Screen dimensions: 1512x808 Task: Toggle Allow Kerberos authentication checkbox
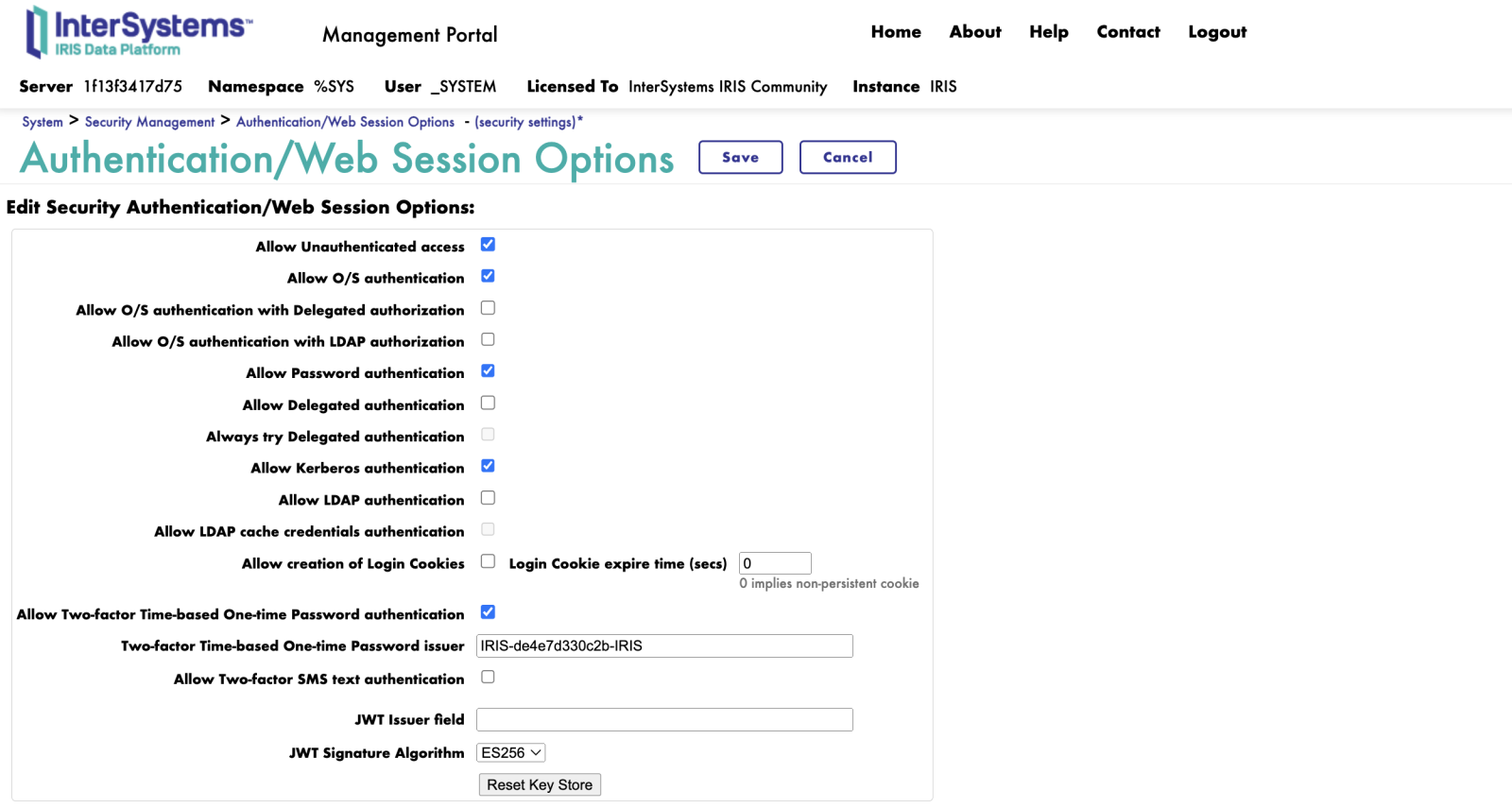click(488, 466)
